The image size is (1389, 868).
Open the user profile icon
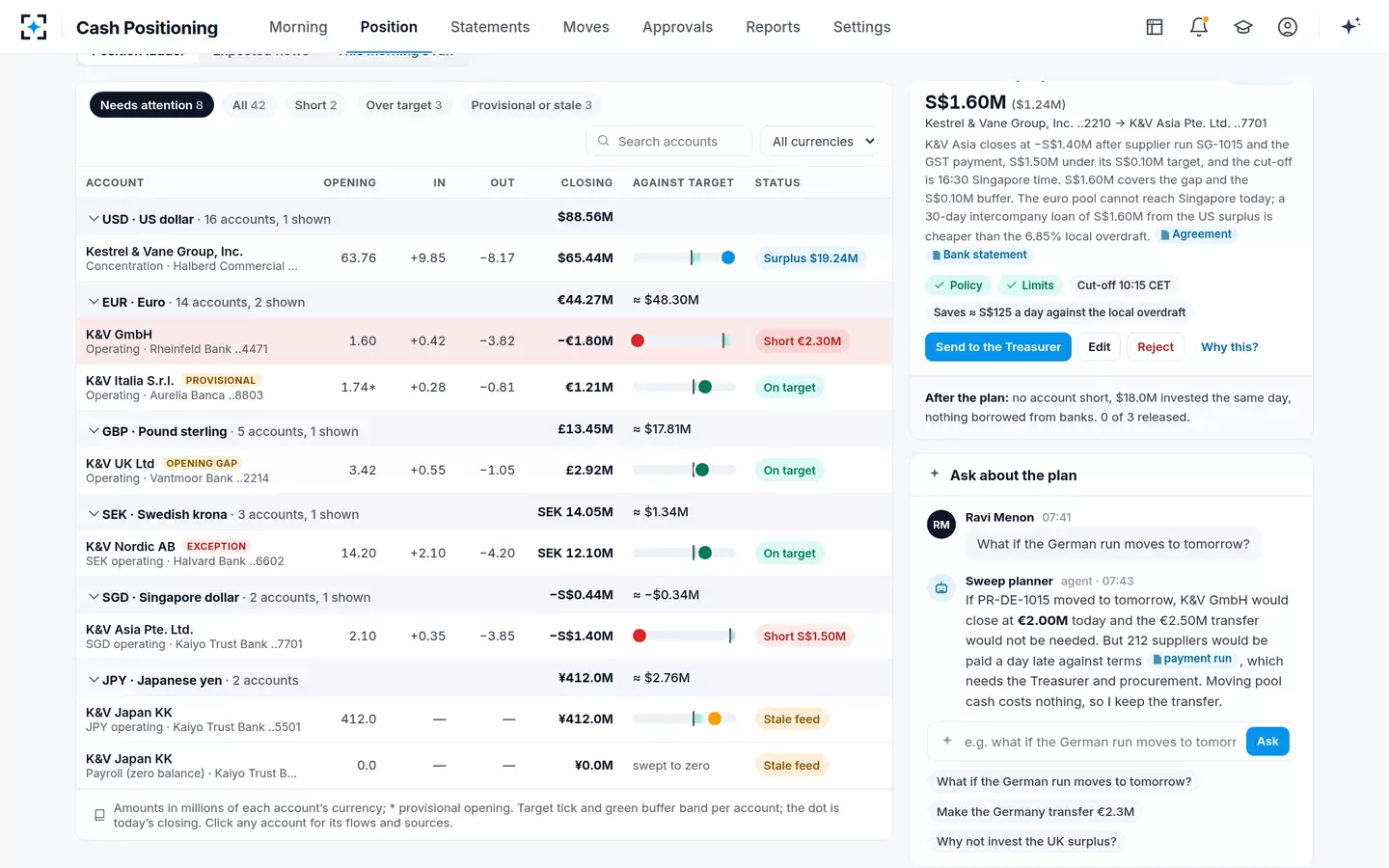1288,27
